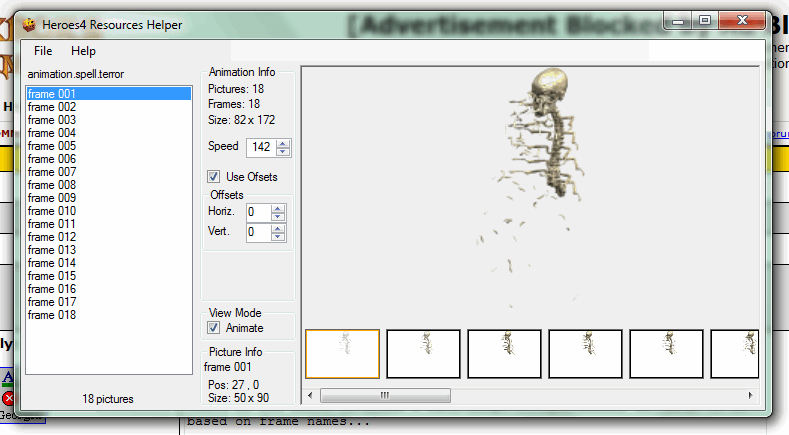Click the animation.spell.terror label
The width and height of the screenshot is (789, 435).
pyautogui.click(x=75, y=75)
